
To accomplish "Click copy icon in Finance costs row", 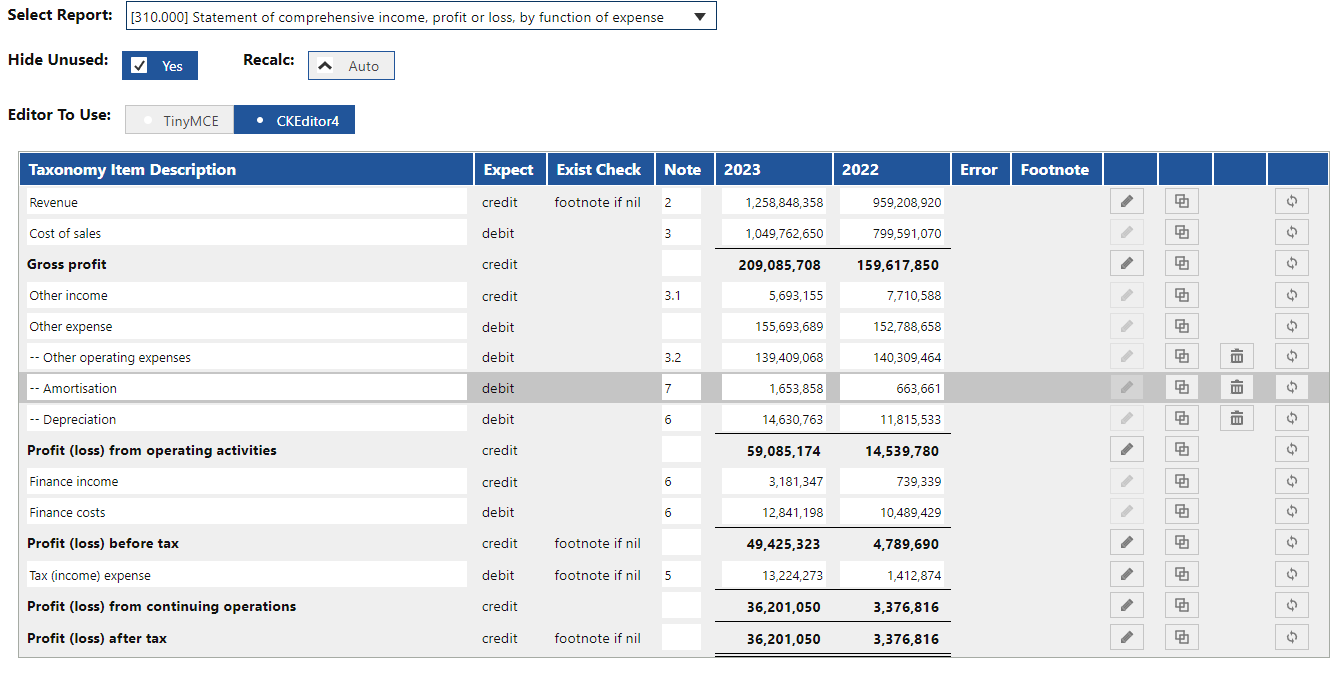I will [1181, 512].
